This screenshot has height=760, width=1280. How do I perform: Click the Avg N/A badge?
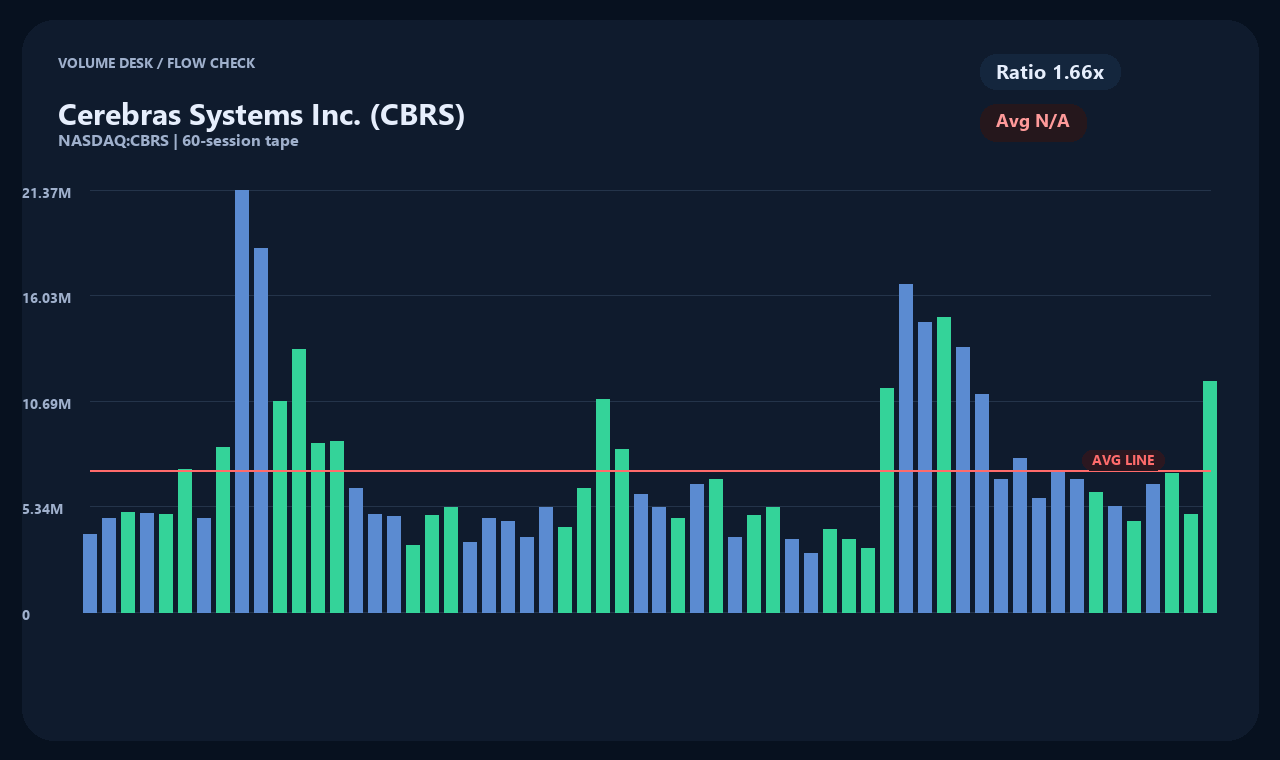click(x=1033, y=122)
